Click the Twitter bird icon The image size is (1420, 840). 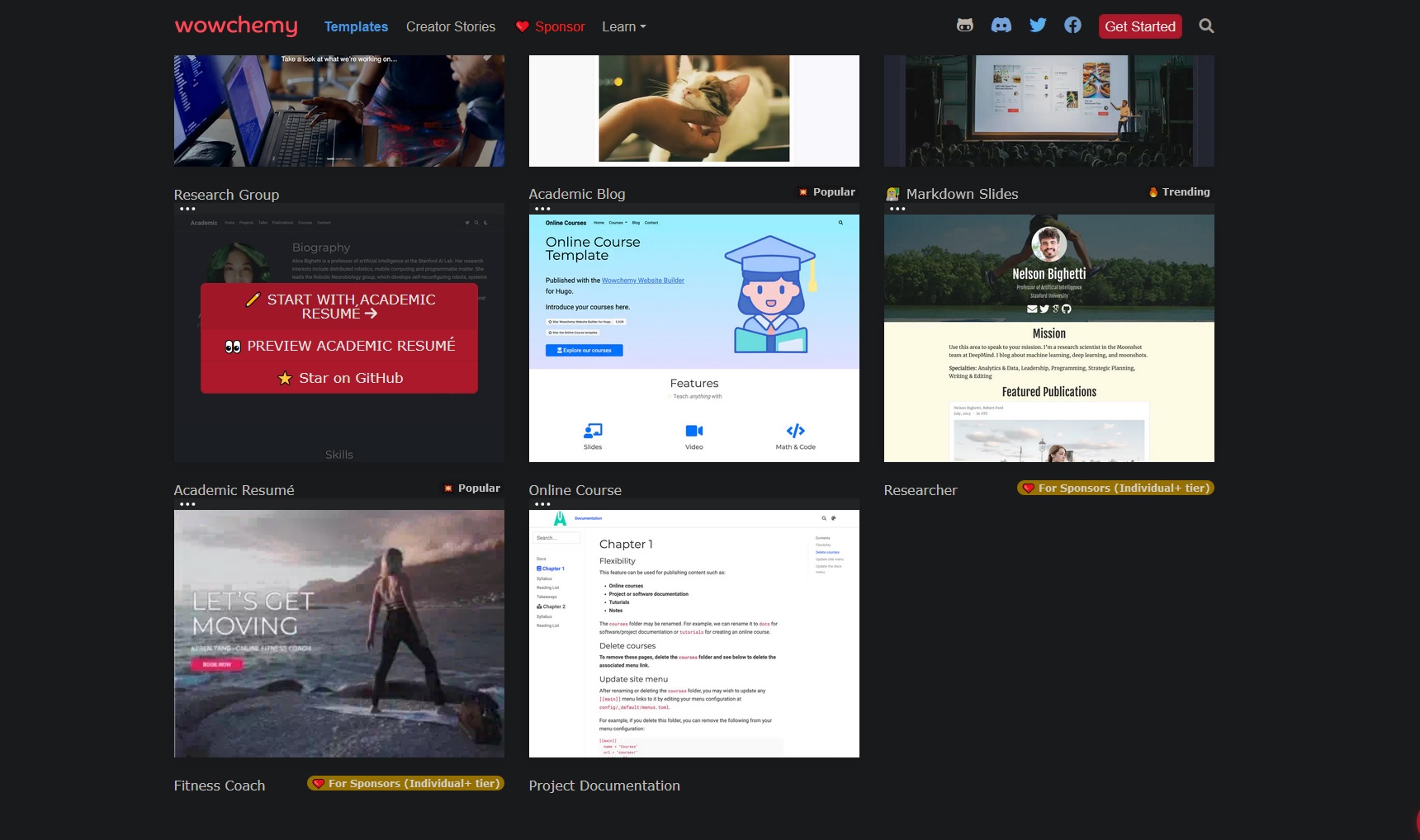coord(1038,25)
